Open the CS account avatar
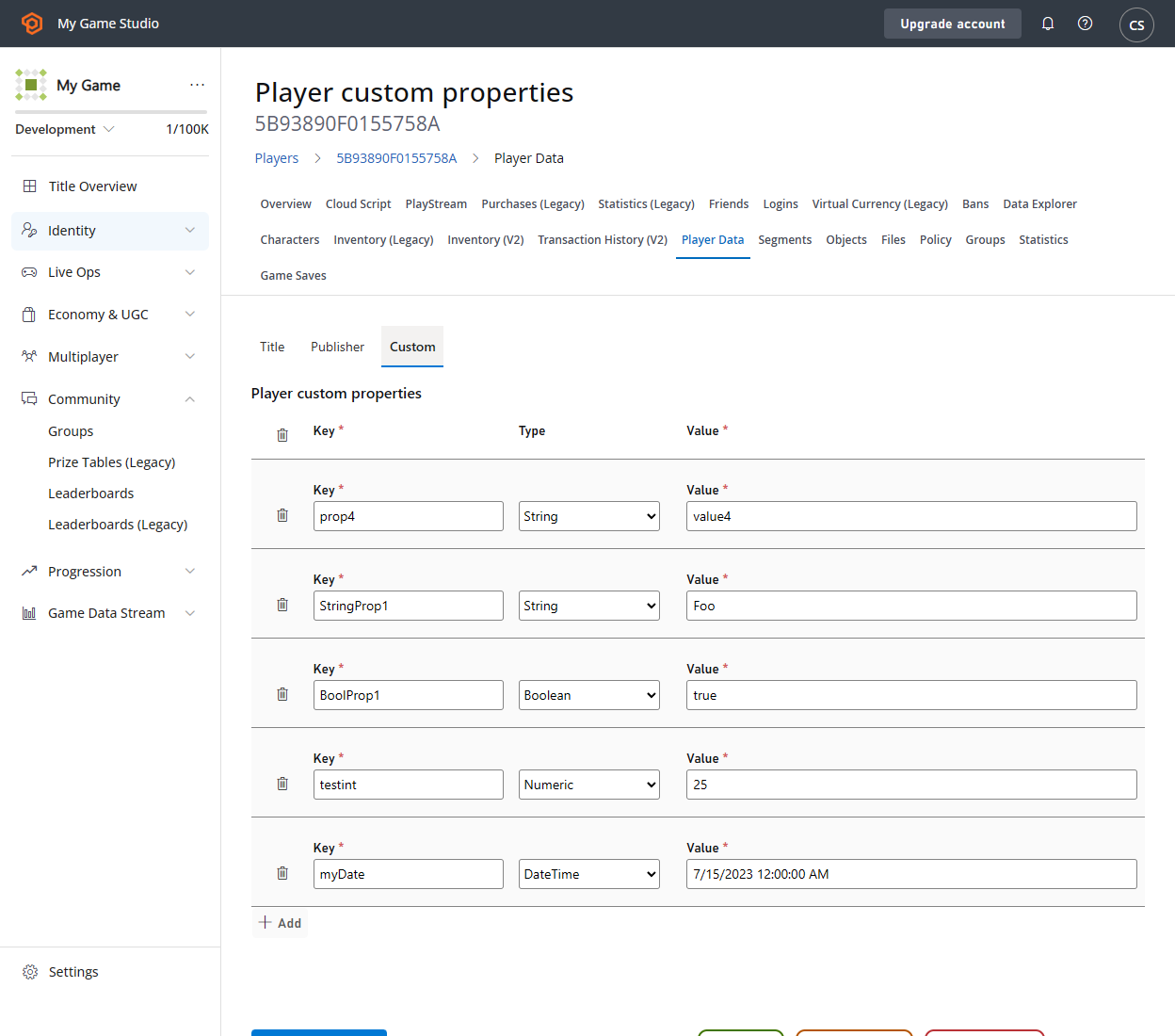The height and width of the screenshot is (1036, 1175). [1136, 24]
